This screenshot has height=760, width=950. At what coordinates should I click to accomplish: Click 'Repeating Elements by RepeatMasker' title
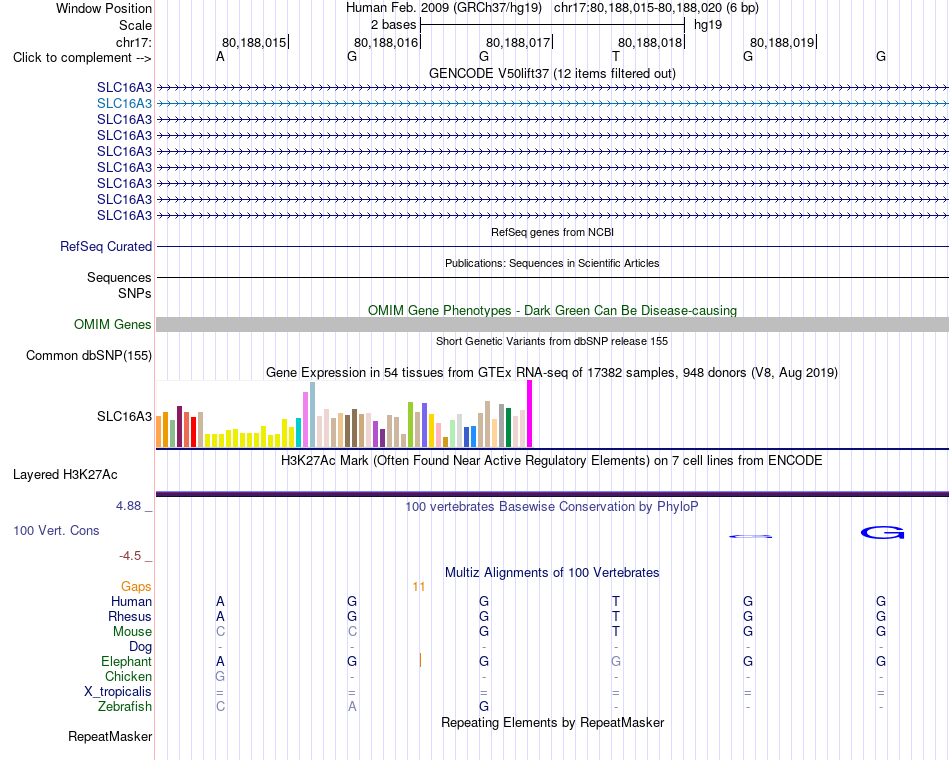552,723
